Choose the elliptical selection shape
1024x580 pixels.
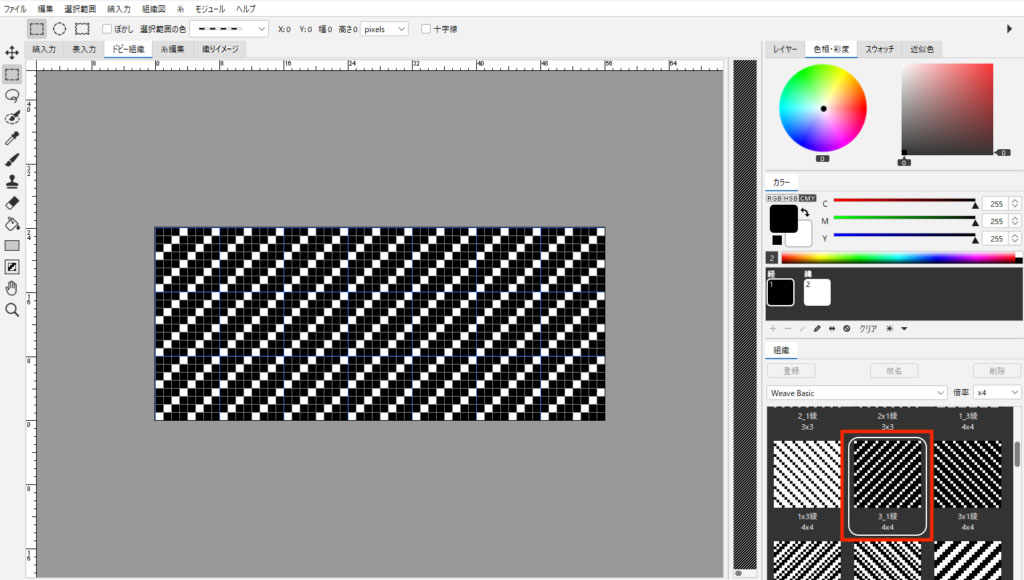60,29
